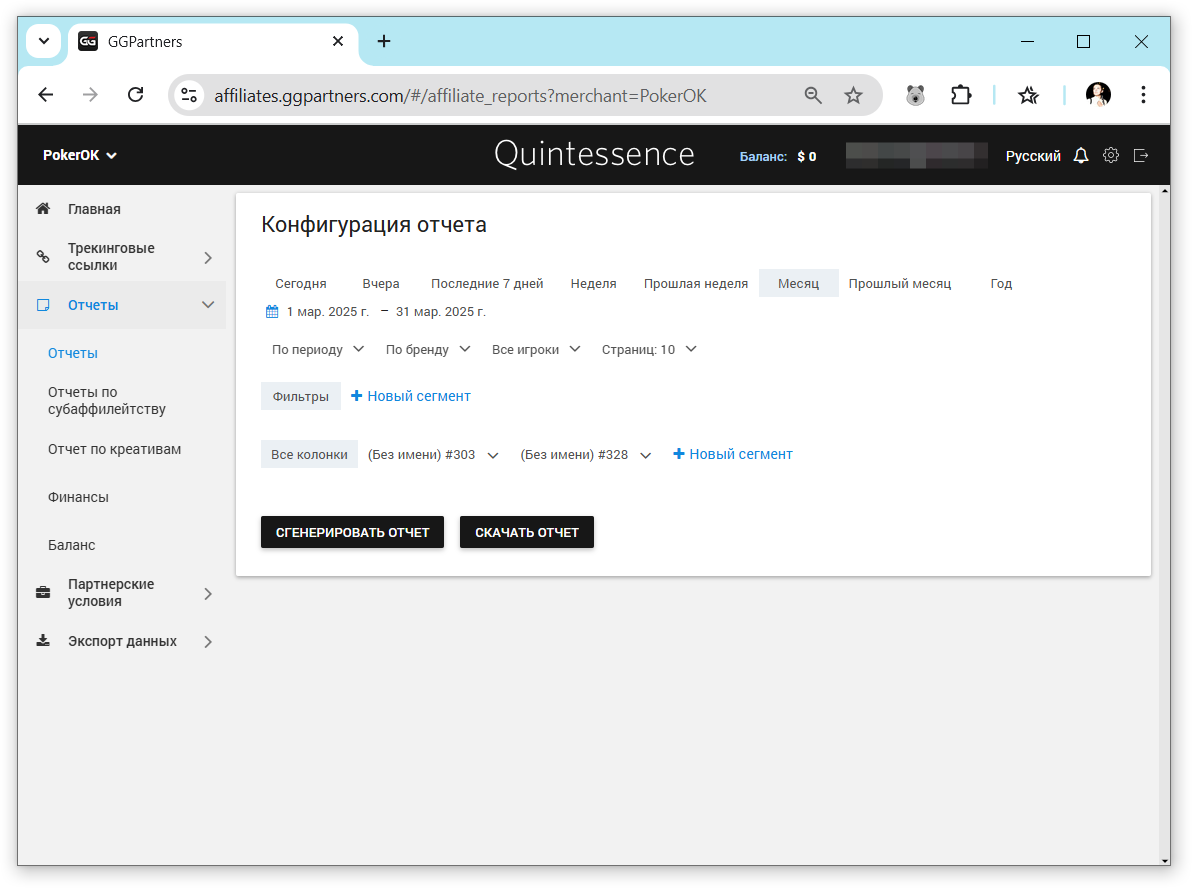Expand Трекинговые ссылки submenu
Image resolution: width=1192 pixels, height=888 pixels.
coord(208,258)
